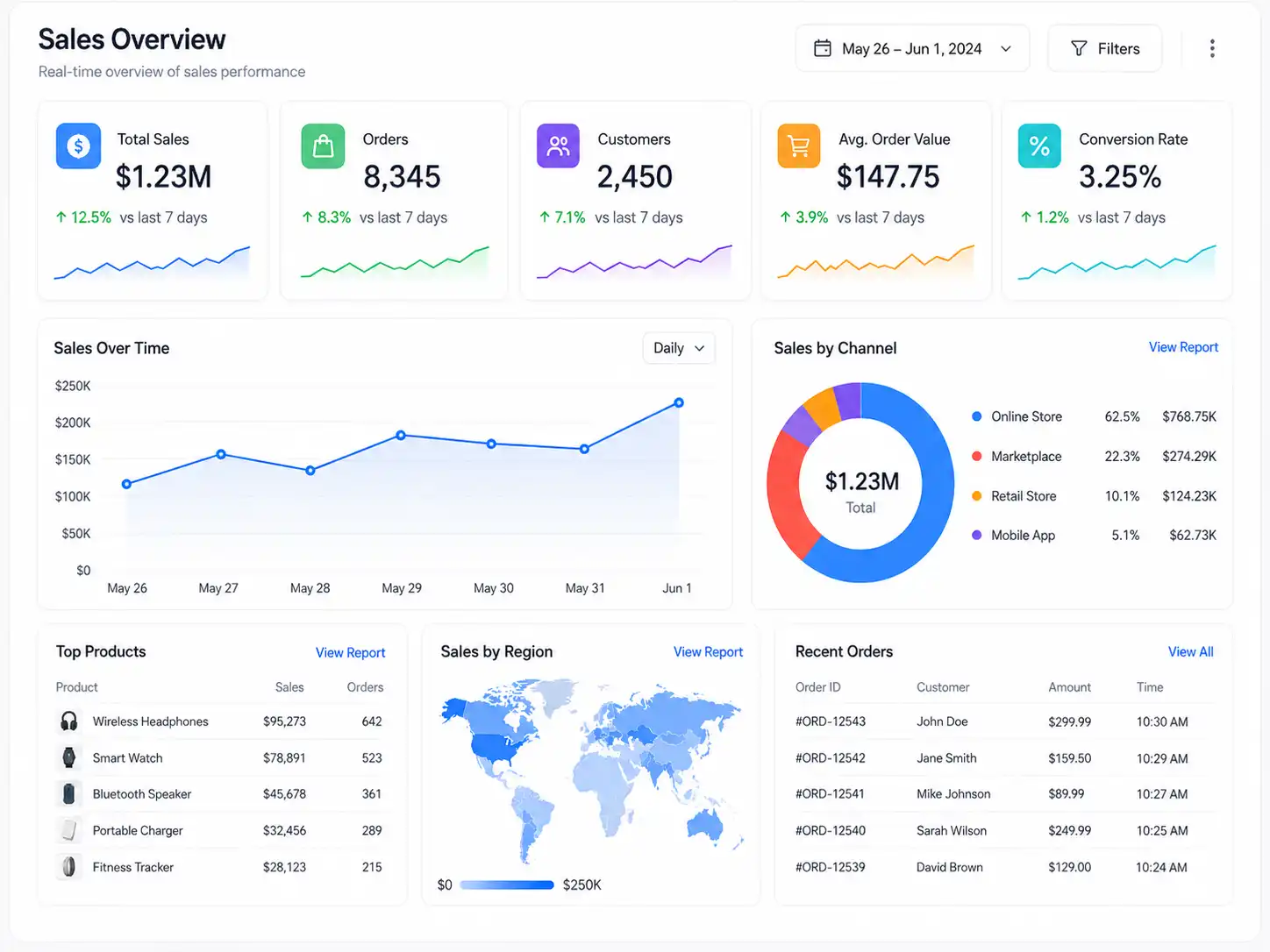Click the 2,450 Customers value
The width and height of the screenshot is (1270, 952).
pyautogui.click(x=634, y=177)
